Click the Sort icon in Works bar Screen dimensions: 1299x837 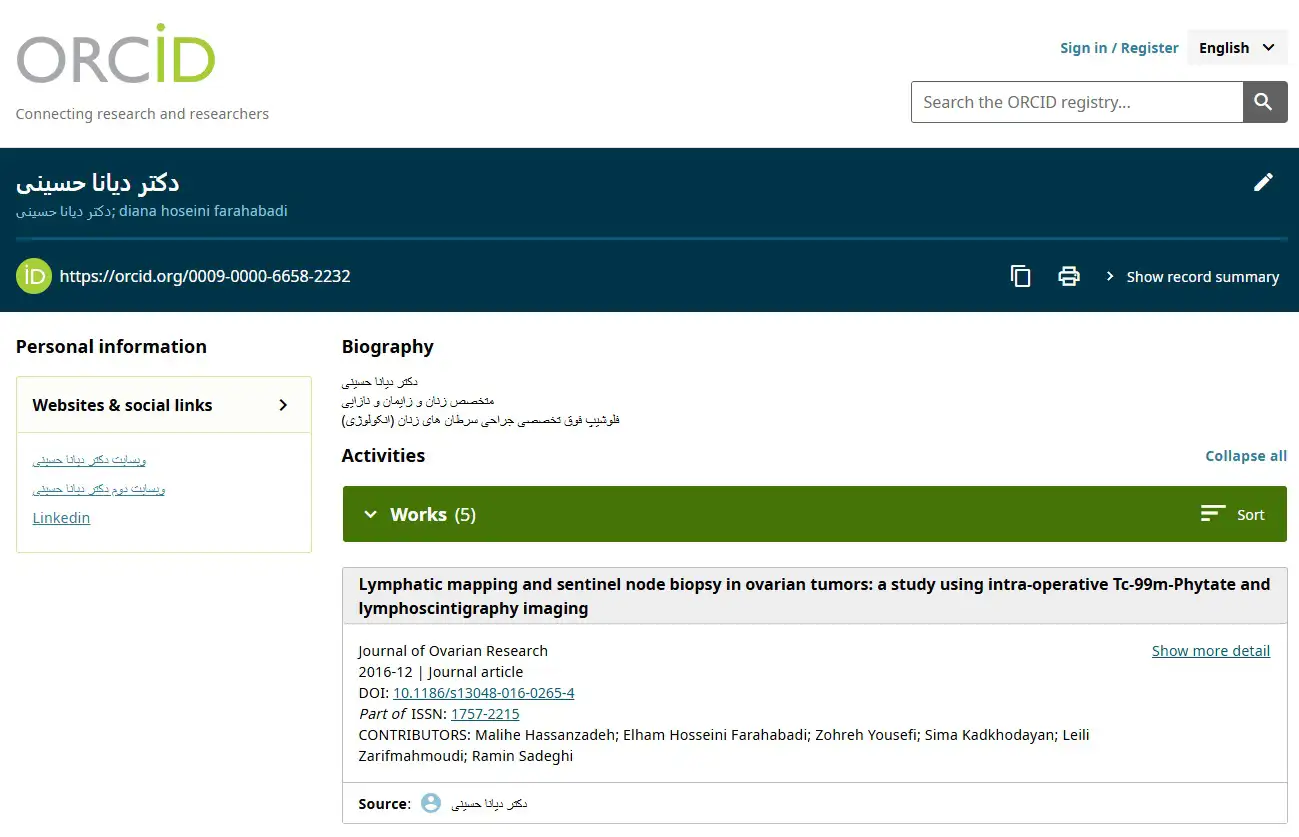pos(1213,514)
